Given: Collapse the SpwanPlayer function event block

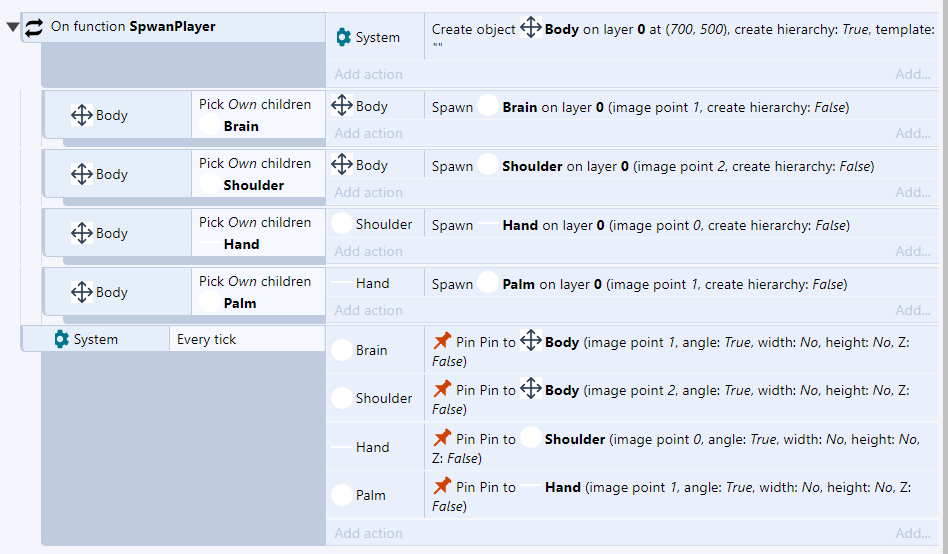Looking at the screenshot, I should pos(12,27).
